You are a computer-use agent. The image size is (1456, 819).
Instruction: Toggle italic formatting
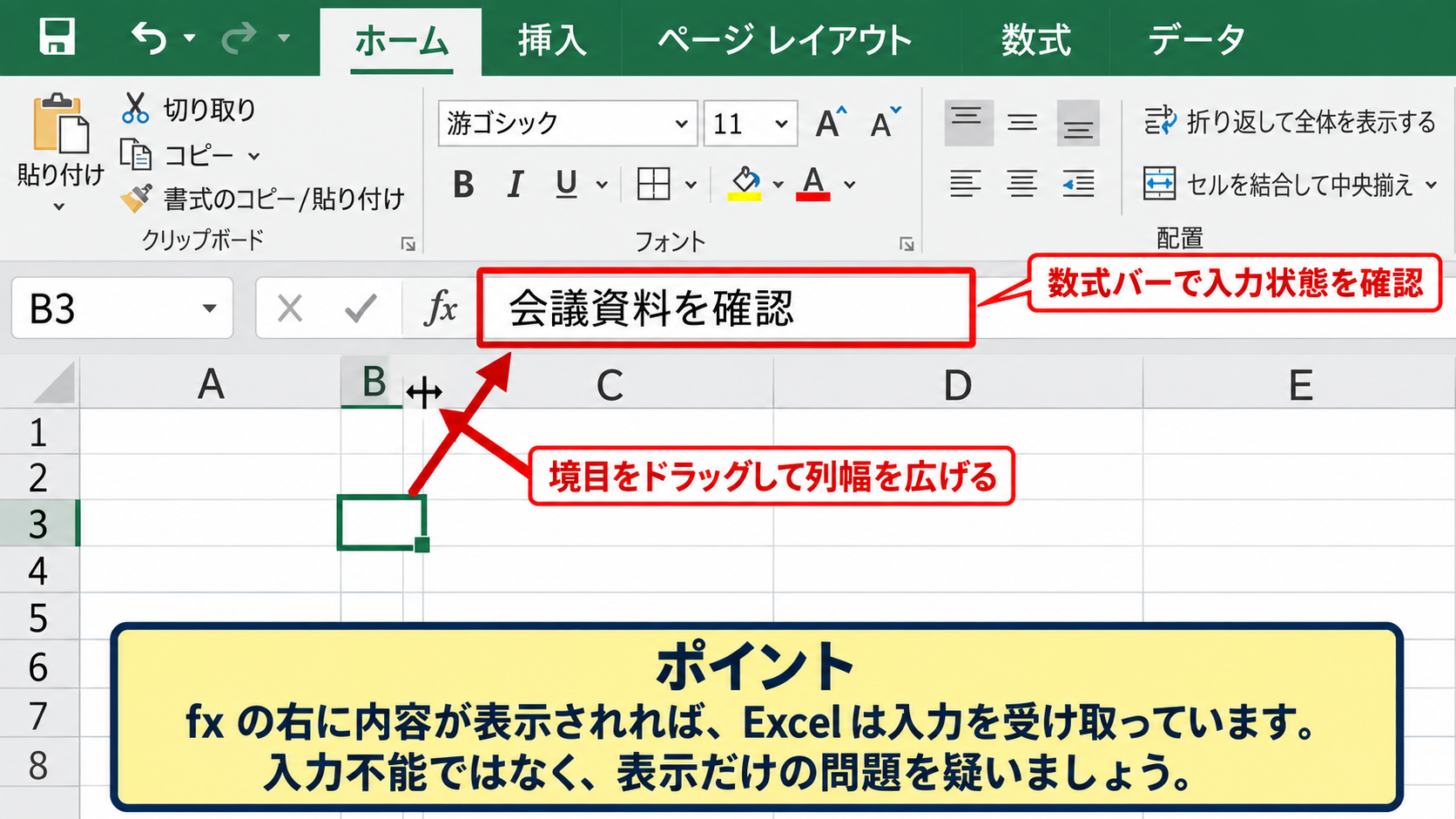pos(516,185)
